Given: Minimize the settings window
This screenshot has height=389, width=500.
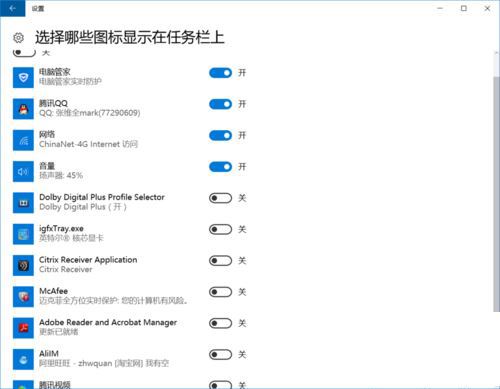Looking at the screenshot, I should pos(440,8).
